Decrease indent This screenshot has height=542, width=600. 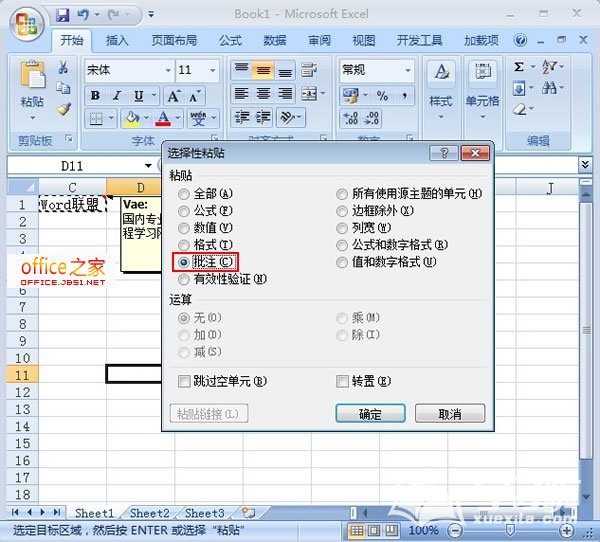[x=242, y=117]
